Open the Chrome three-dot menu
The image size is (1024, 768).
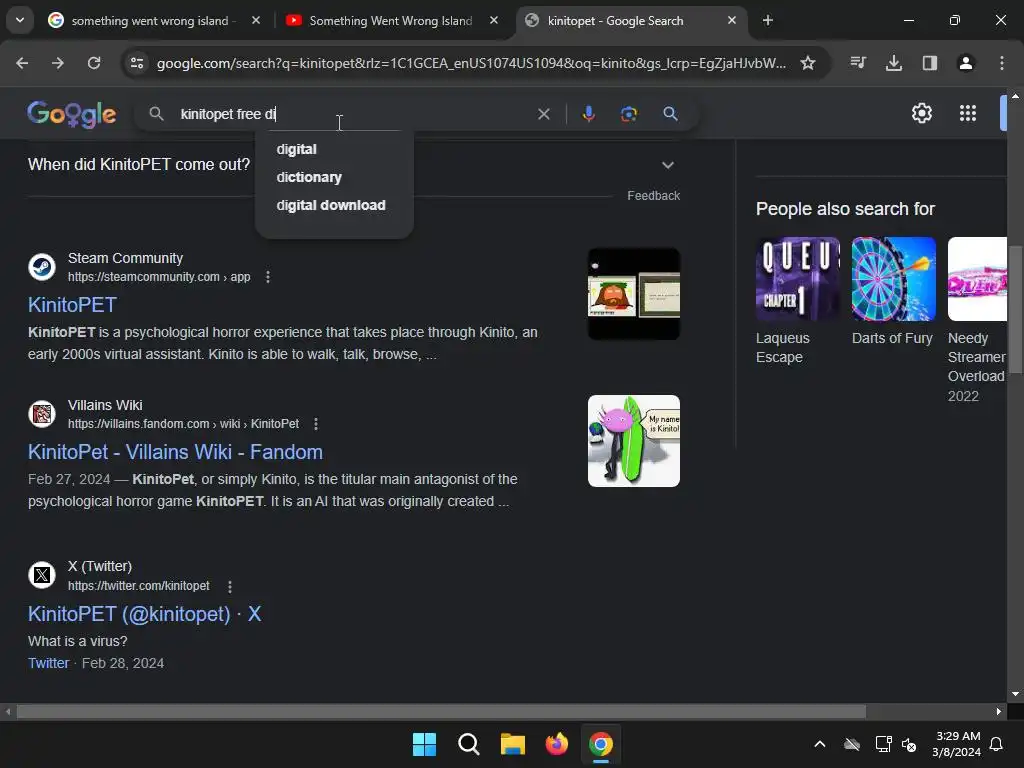point(1002,63)
